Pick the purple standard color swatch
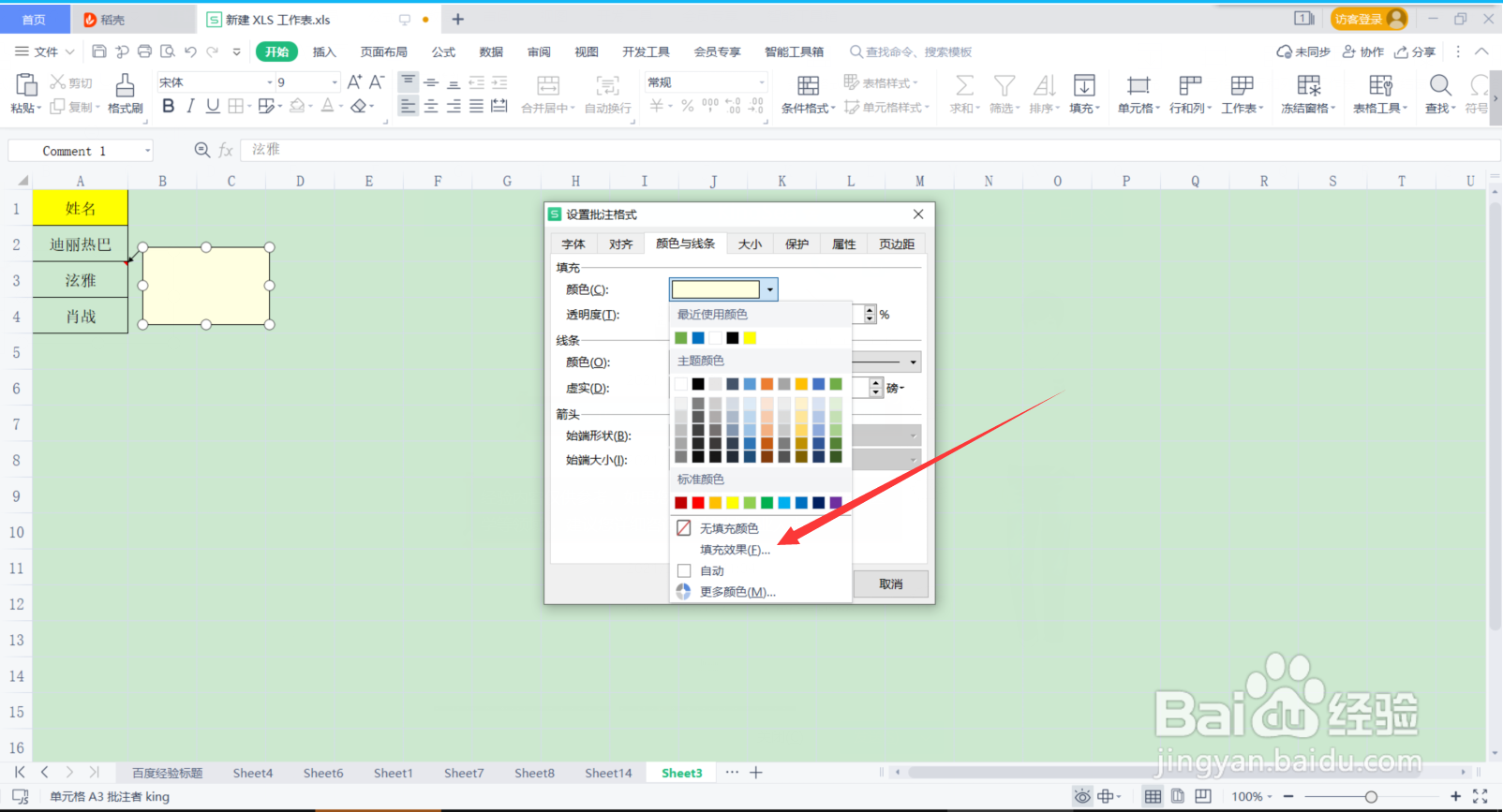This screenshot has height=812, width=1503. [x=836, y=503]
